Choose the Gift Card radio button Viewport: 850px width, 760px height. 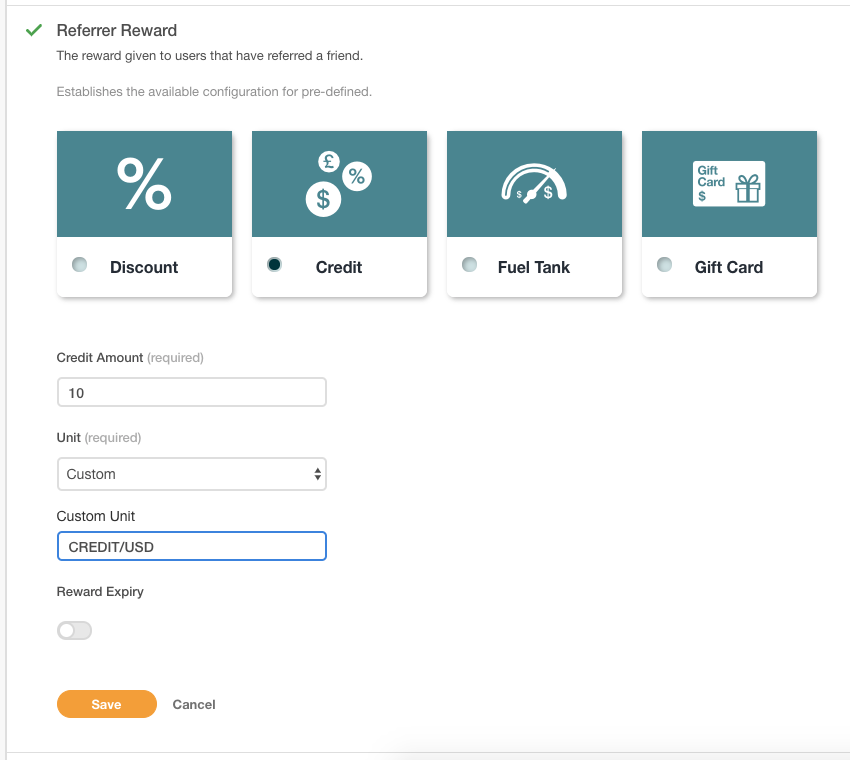tap(665, 265)
